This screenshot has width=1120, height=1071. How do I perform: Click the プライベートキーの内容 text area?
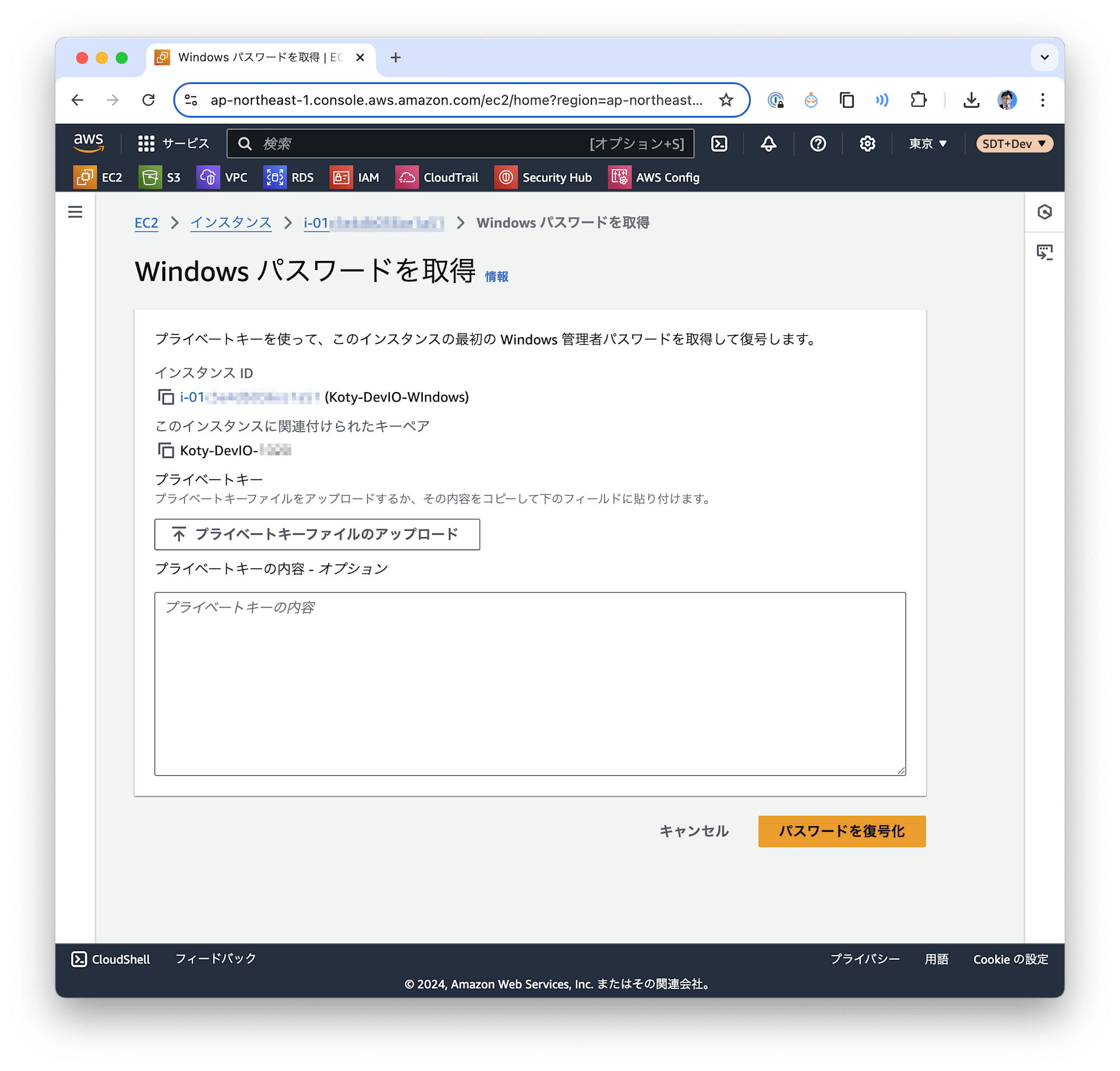[x=530, y=683]
